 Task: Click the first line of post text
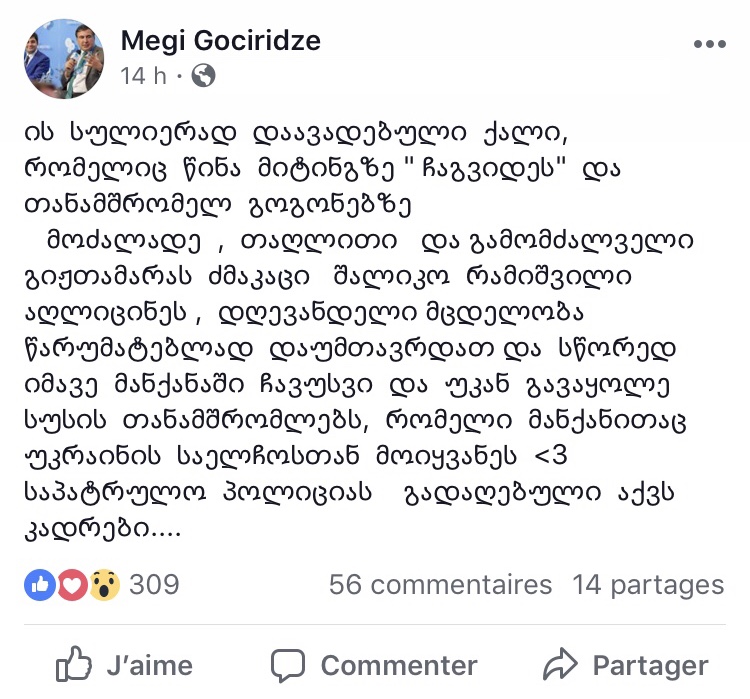pos(296,133)
